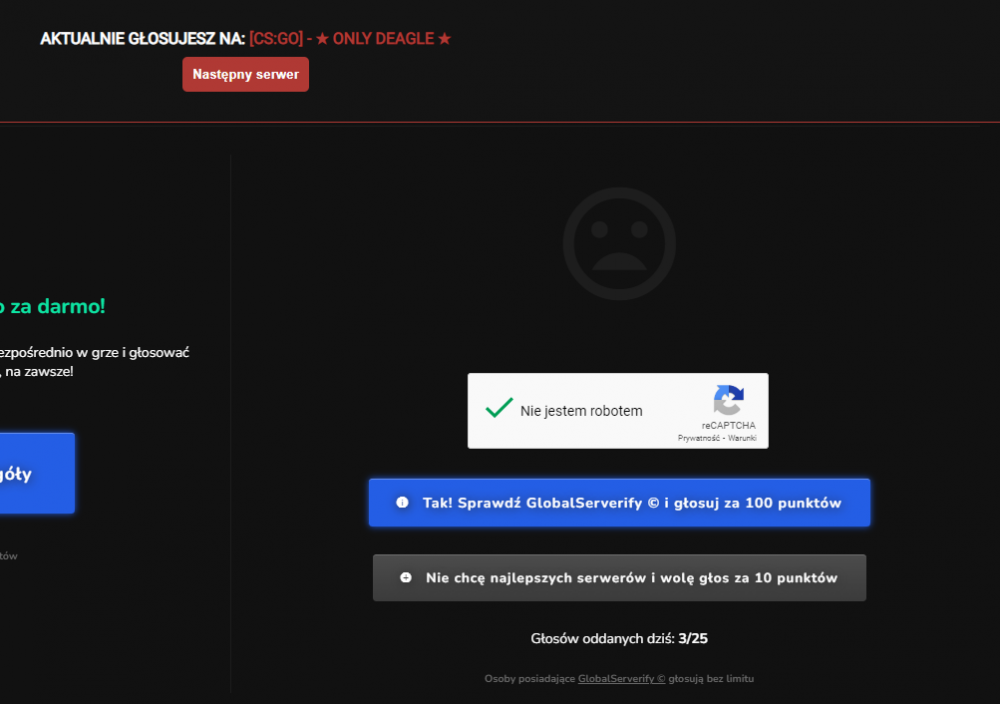Click the partially visible blue button on the left

click(37, 473)
